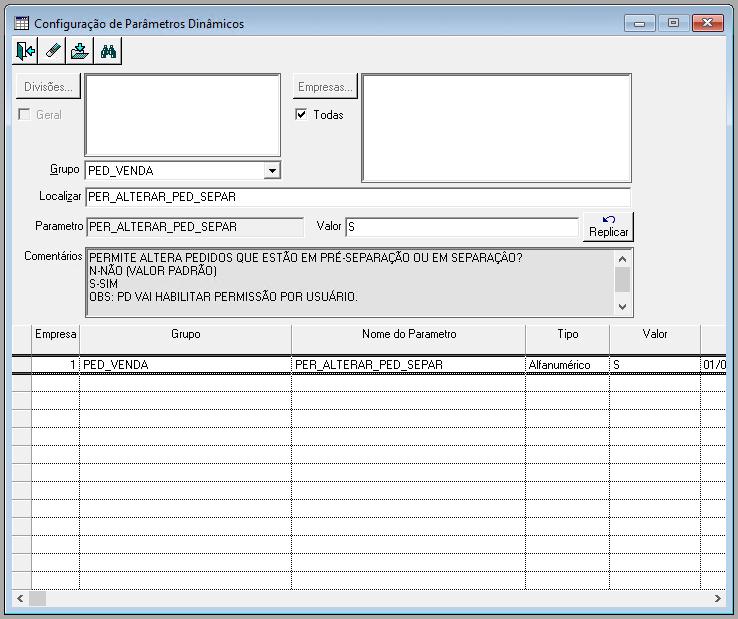Select the PED_VENDA grid cell

coord(185,365)
